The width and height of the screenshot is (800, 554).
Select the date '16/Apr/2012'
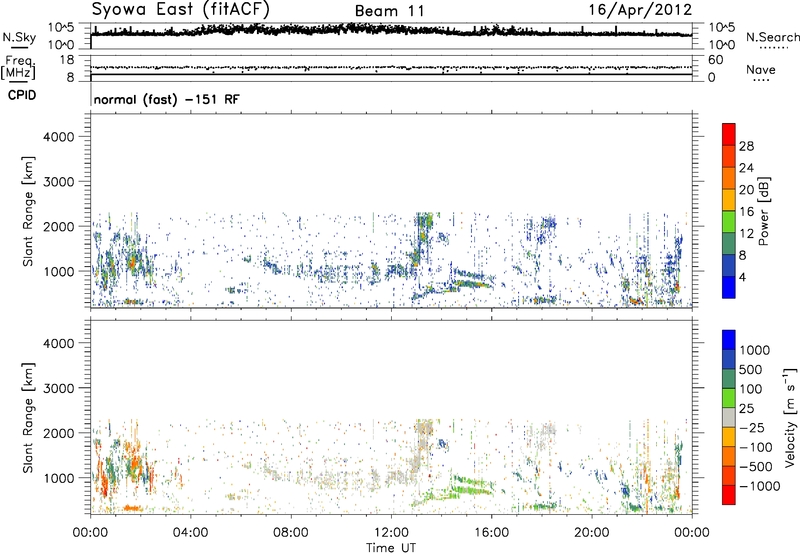(x=640, y=10)
